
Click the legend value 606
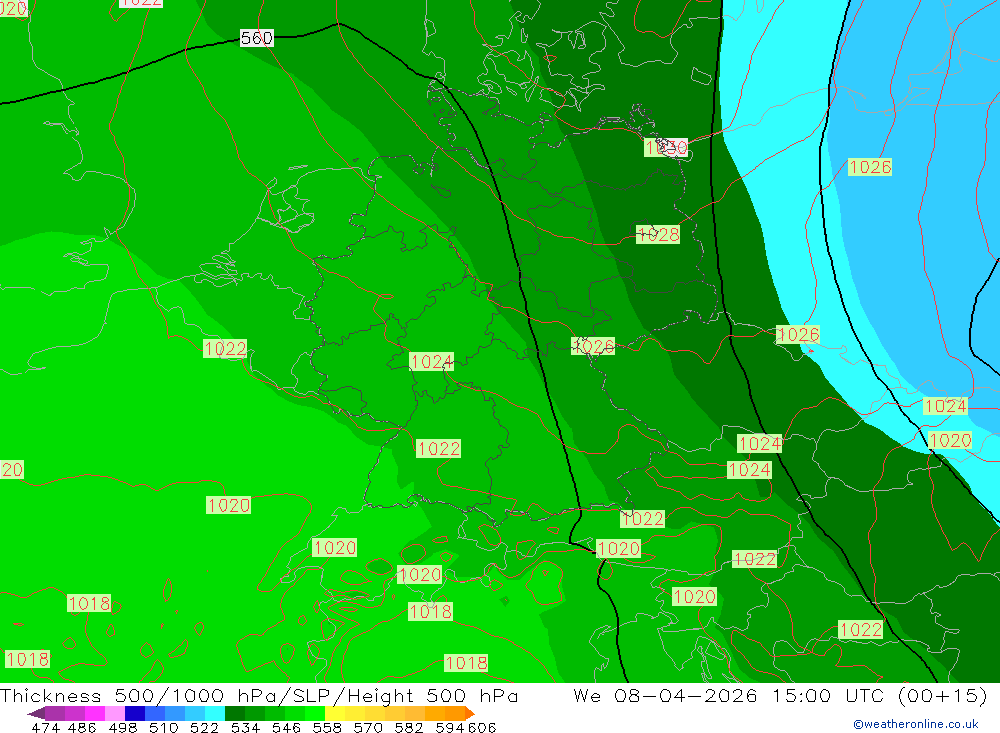coord(481,727)
